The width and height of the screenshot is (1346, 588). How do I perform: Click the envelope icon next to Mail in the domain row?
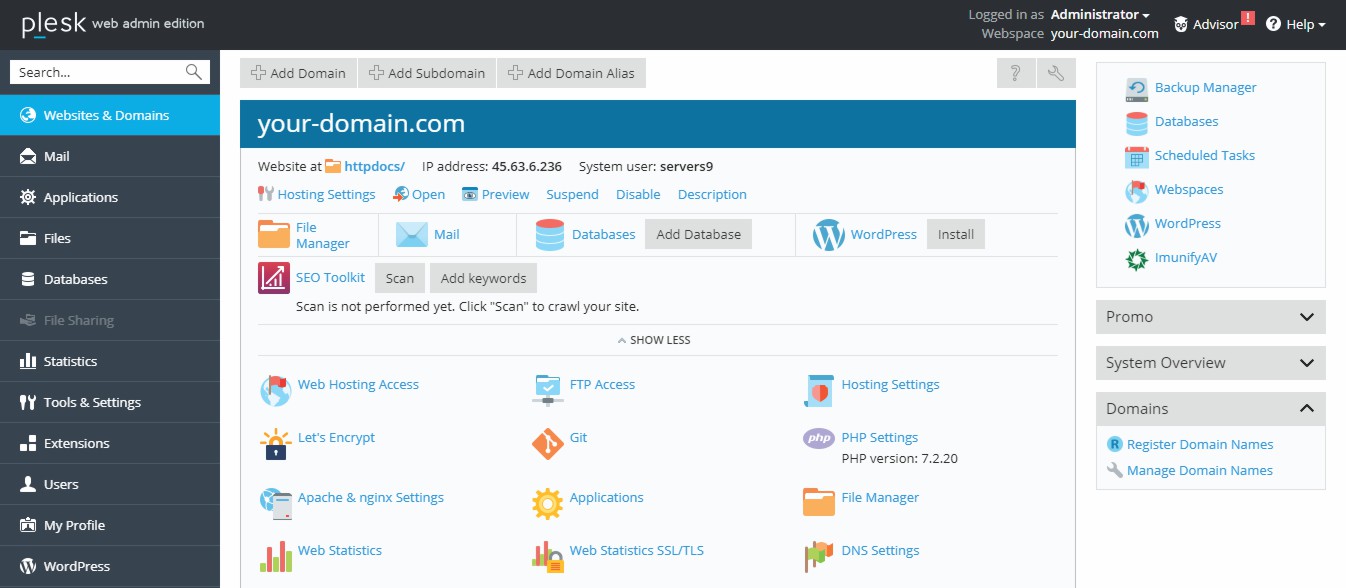[x=411, y=235]
